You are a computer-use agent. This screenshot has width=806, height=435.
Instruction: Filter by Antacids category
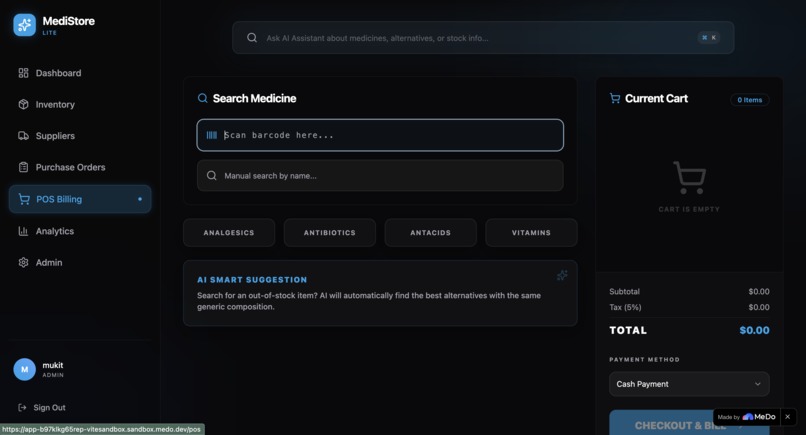click(430, 232)
